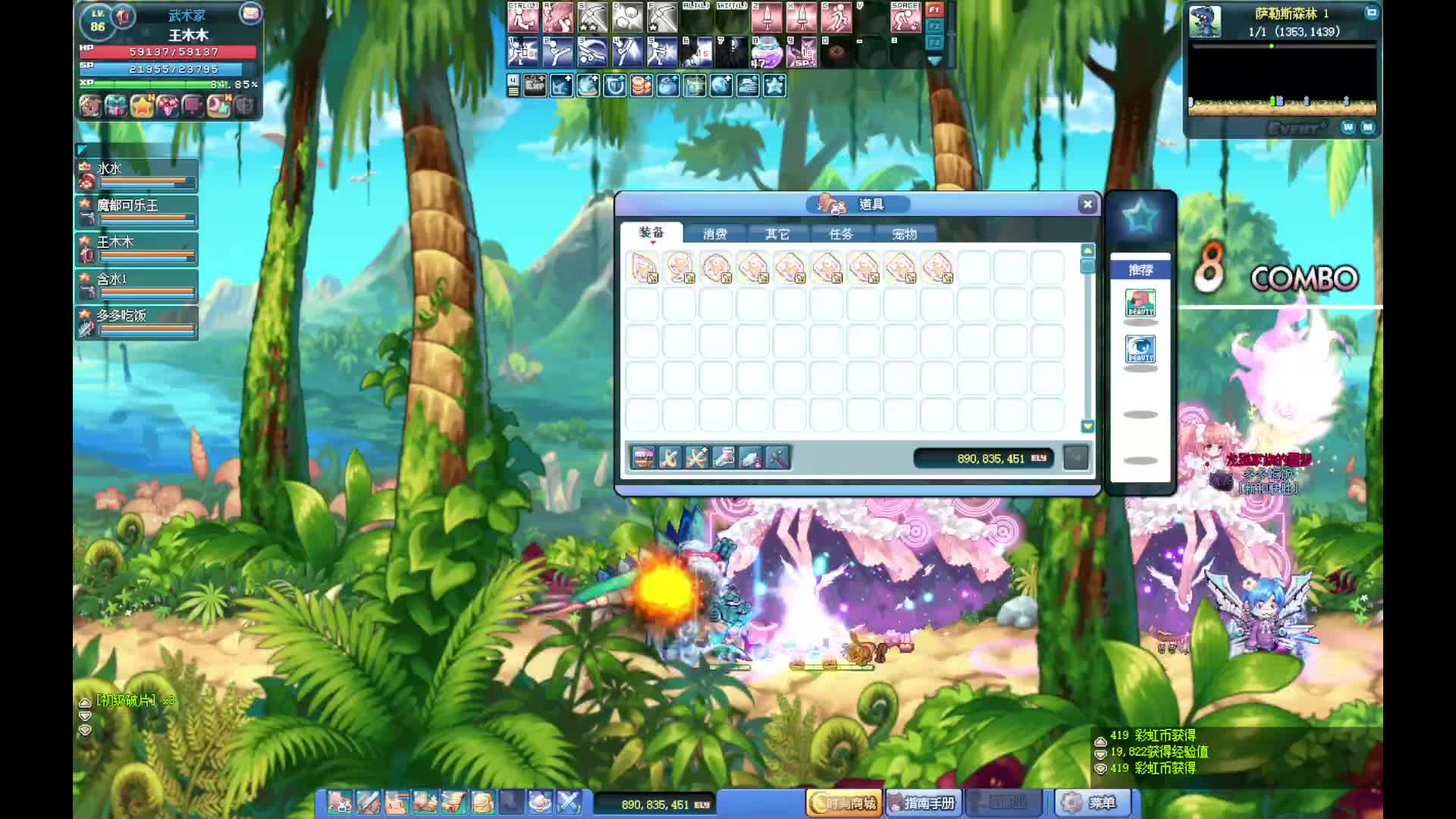Image resolution: width=1456 pixels, height=819 pixels.
Task: Click the hammer icon in inventory toolbar
Action: [778, 458]
